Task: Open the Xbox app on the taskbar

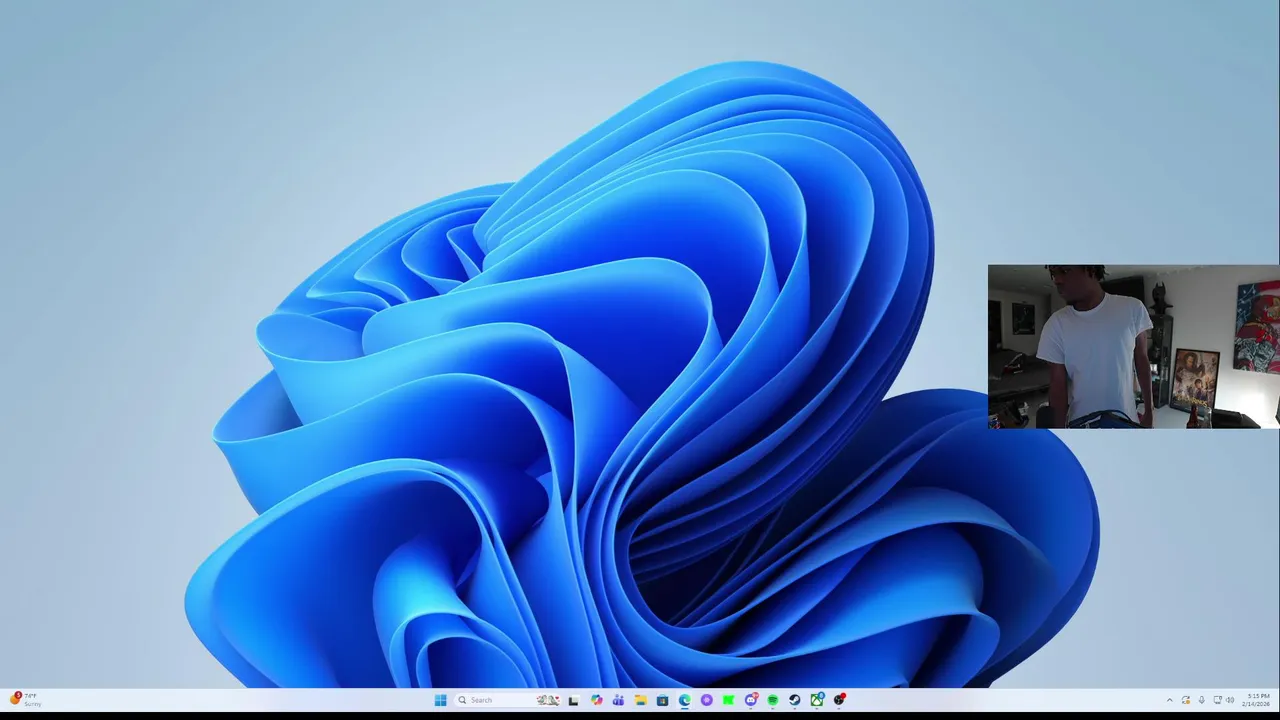Action: tap(817, 700)
